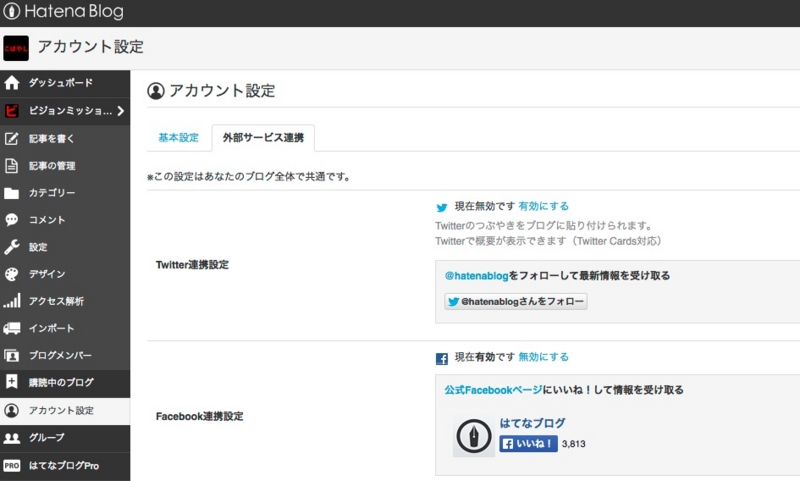Click 有効にする to enable Twitter link
This screenshot has width=800, height=481.
tap(544, 206)
